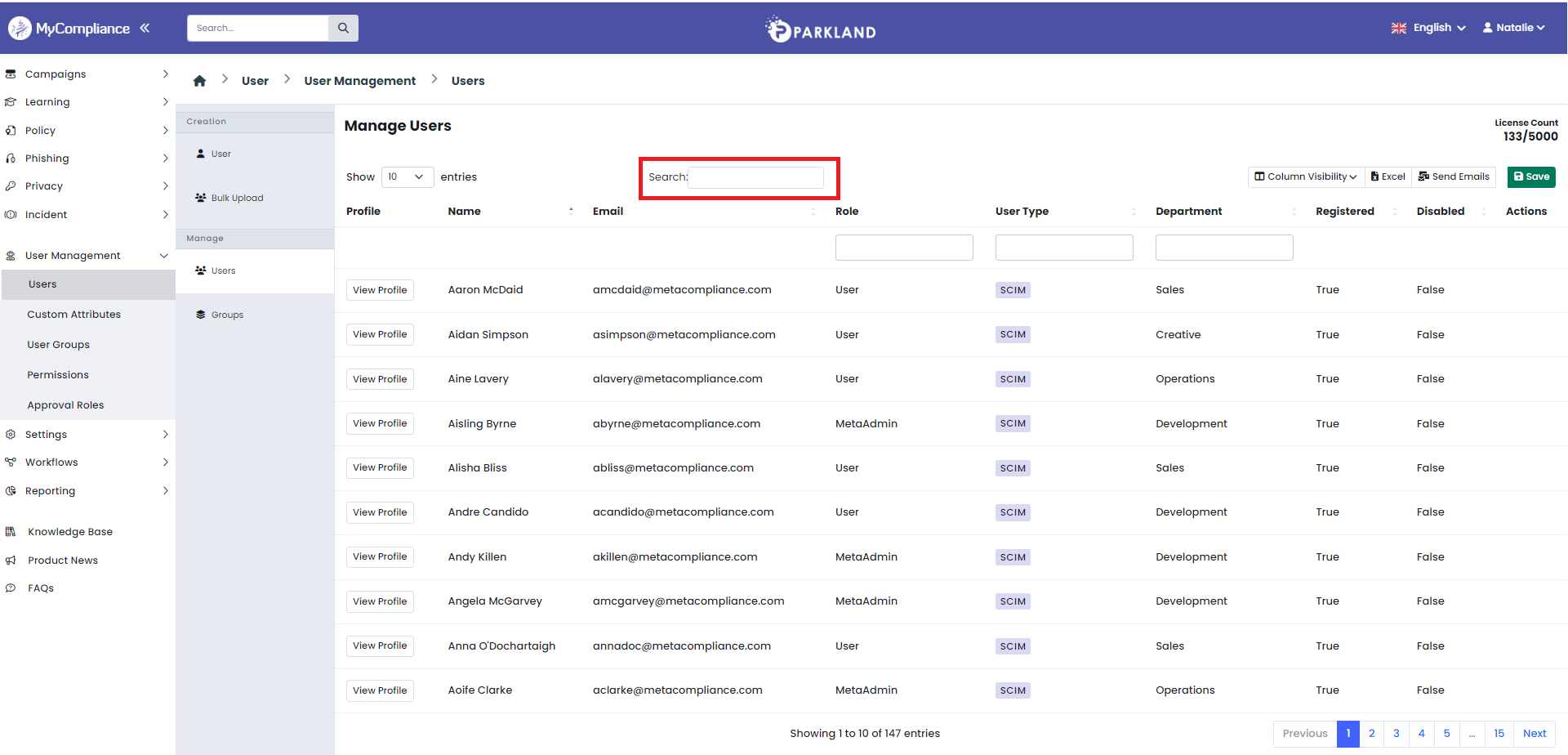Click the Manage Users people icon
1568x755 pixels.
pos(201,270)
